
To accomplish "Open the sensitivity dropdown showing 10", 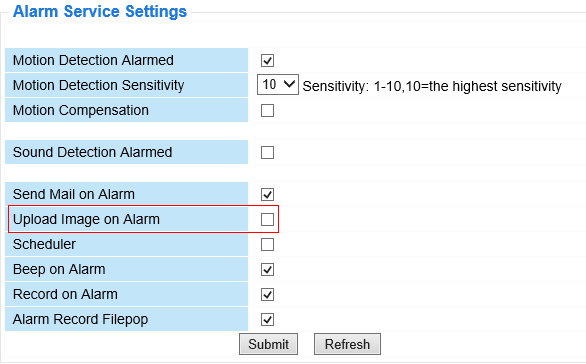I will click(x=278, y=84).
